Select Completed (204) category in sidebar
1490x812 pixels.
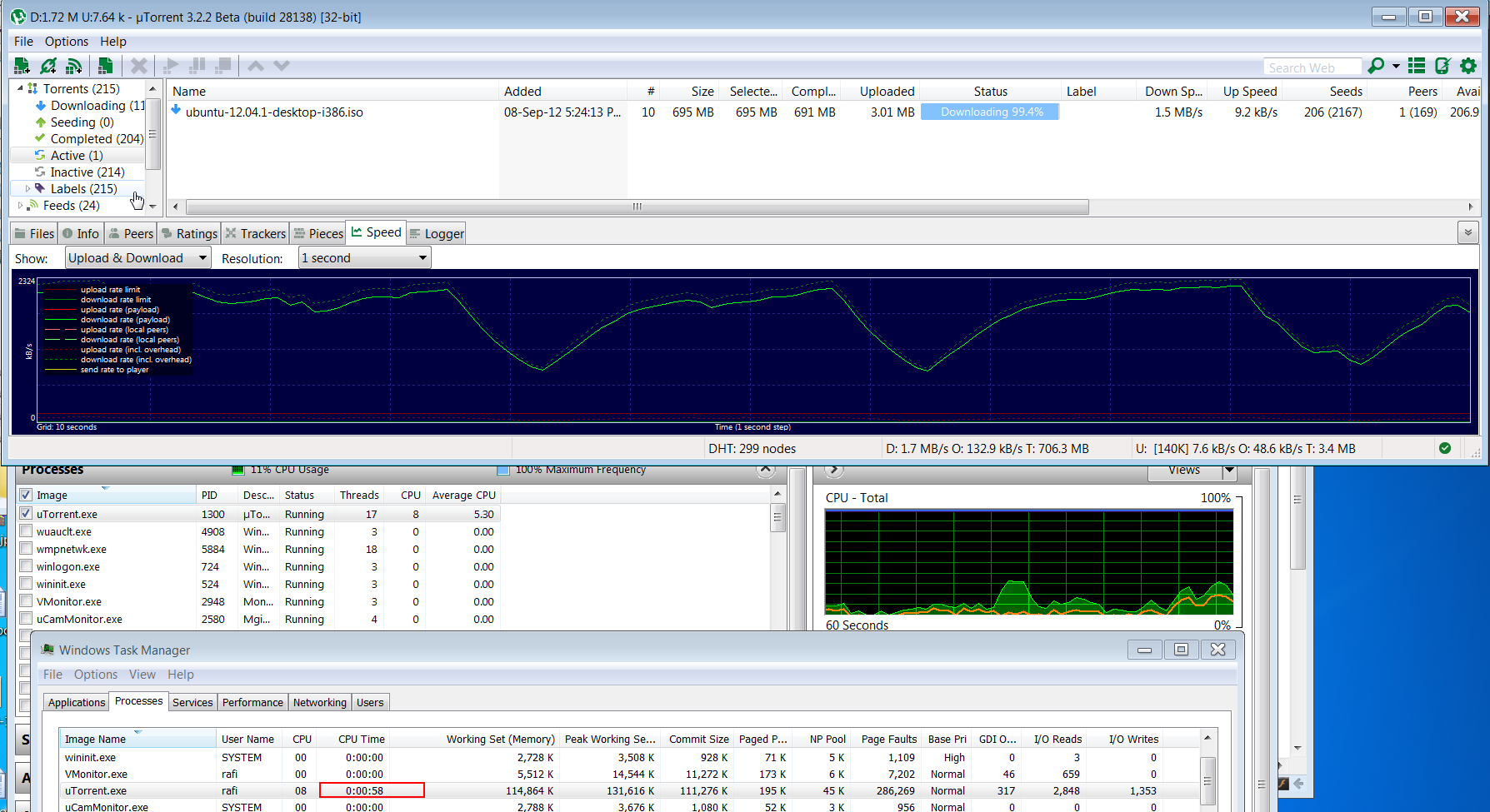pos(89,139)
